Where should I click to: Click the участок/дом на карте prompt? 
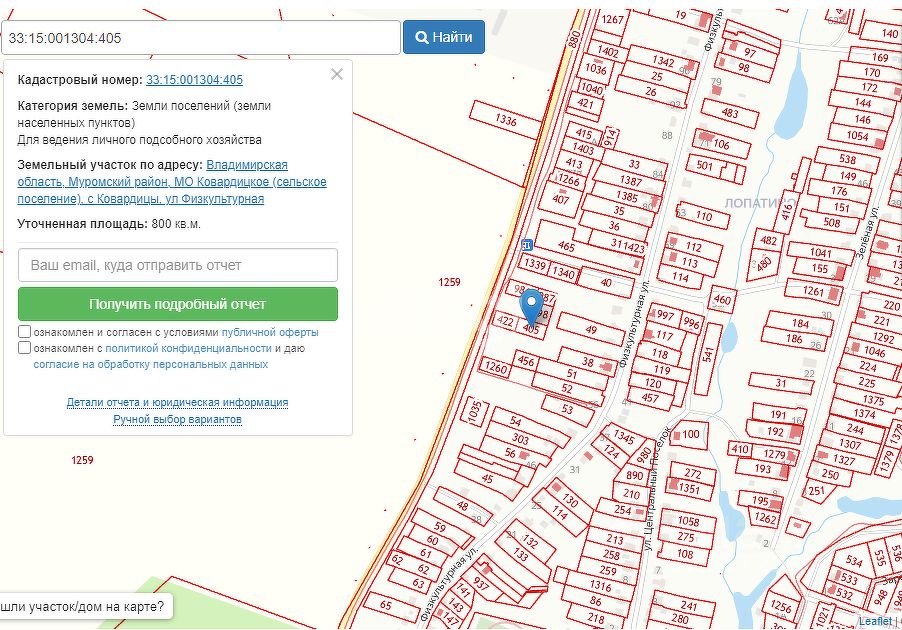point(84,607)
